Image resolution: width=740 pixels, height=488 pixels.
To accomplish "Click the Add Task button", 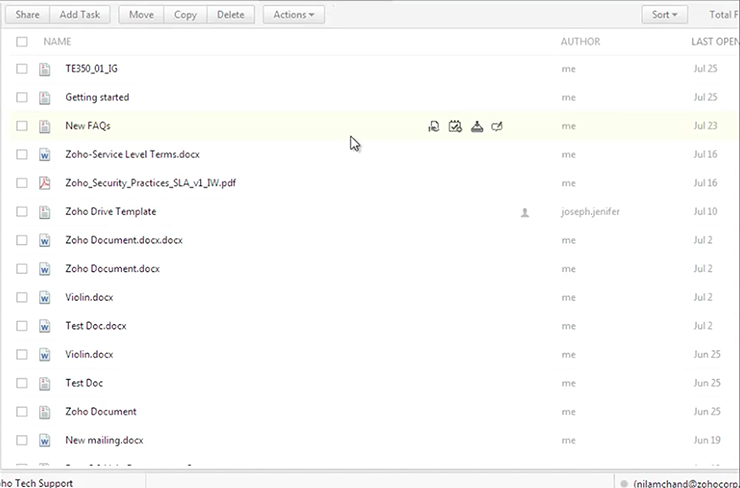I will click(80, 15).
